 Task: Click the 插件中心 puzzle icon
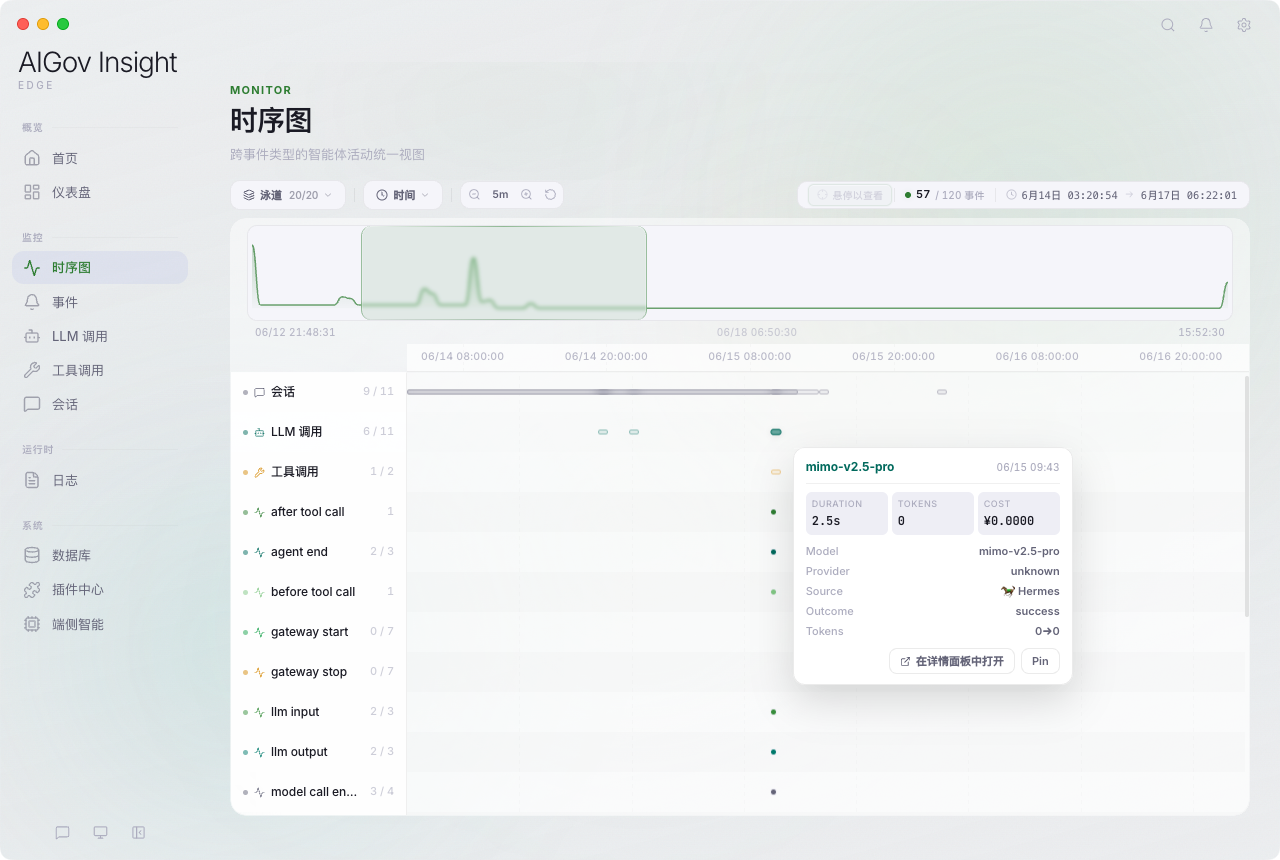pos(32,590)
